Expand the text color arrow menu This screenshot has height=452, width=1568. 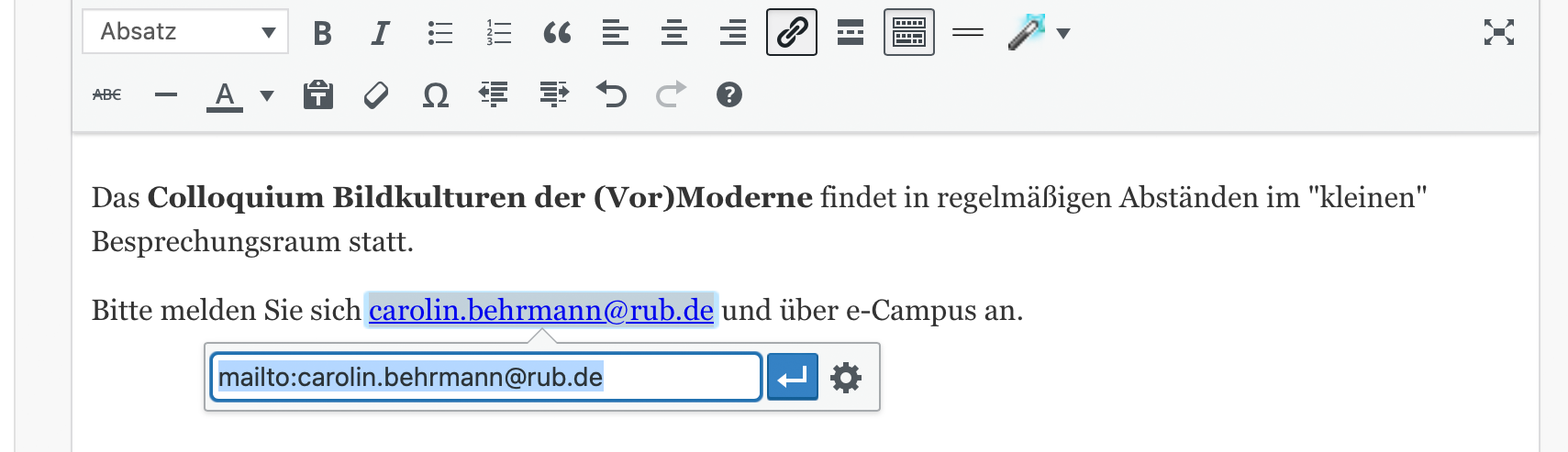[x=267, y=95]
